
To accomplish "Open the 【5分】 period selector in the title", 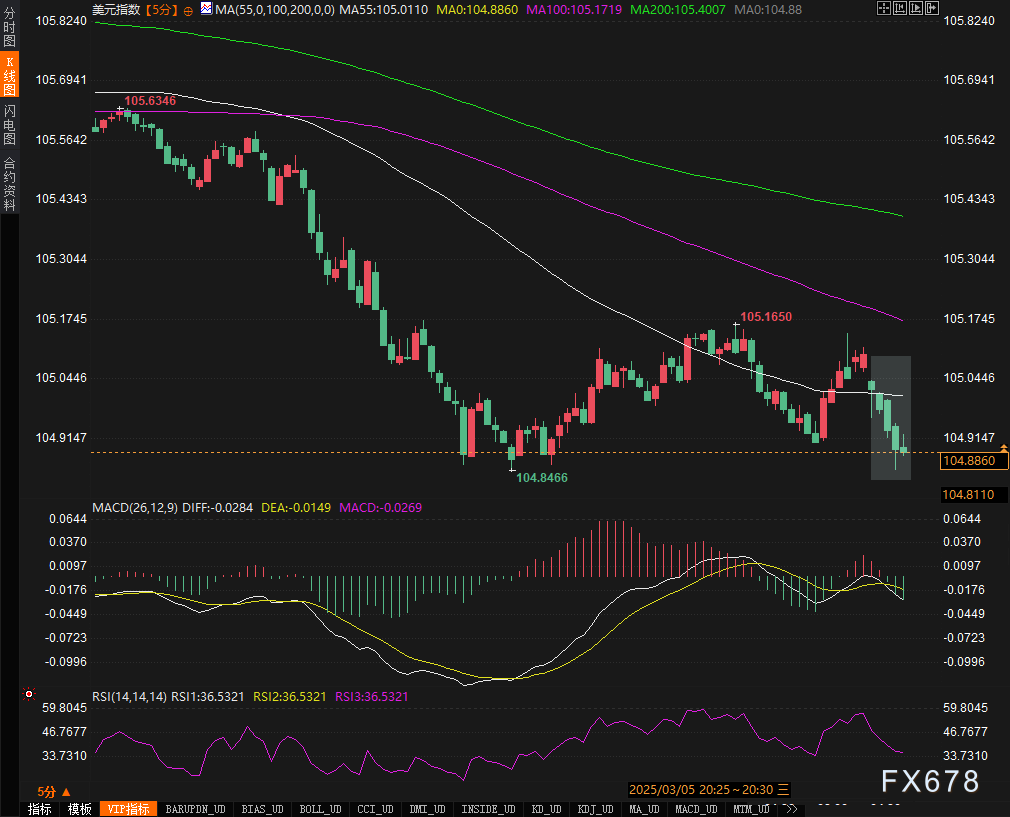I will [162, 9].
